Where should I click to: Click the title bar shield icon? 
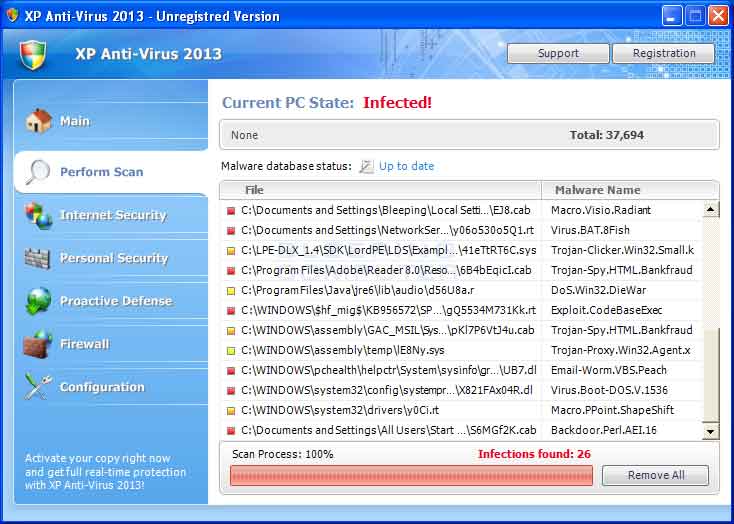[12, 15]
